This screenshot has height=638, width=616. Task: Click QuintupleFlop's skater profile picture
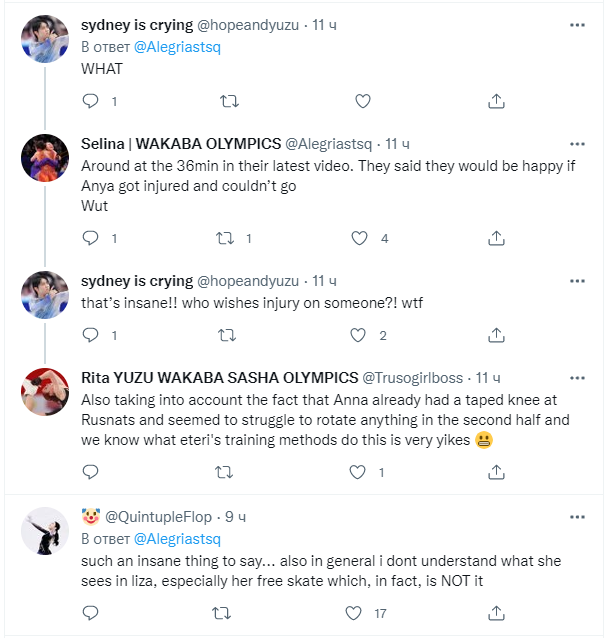(x=45, y=531)
